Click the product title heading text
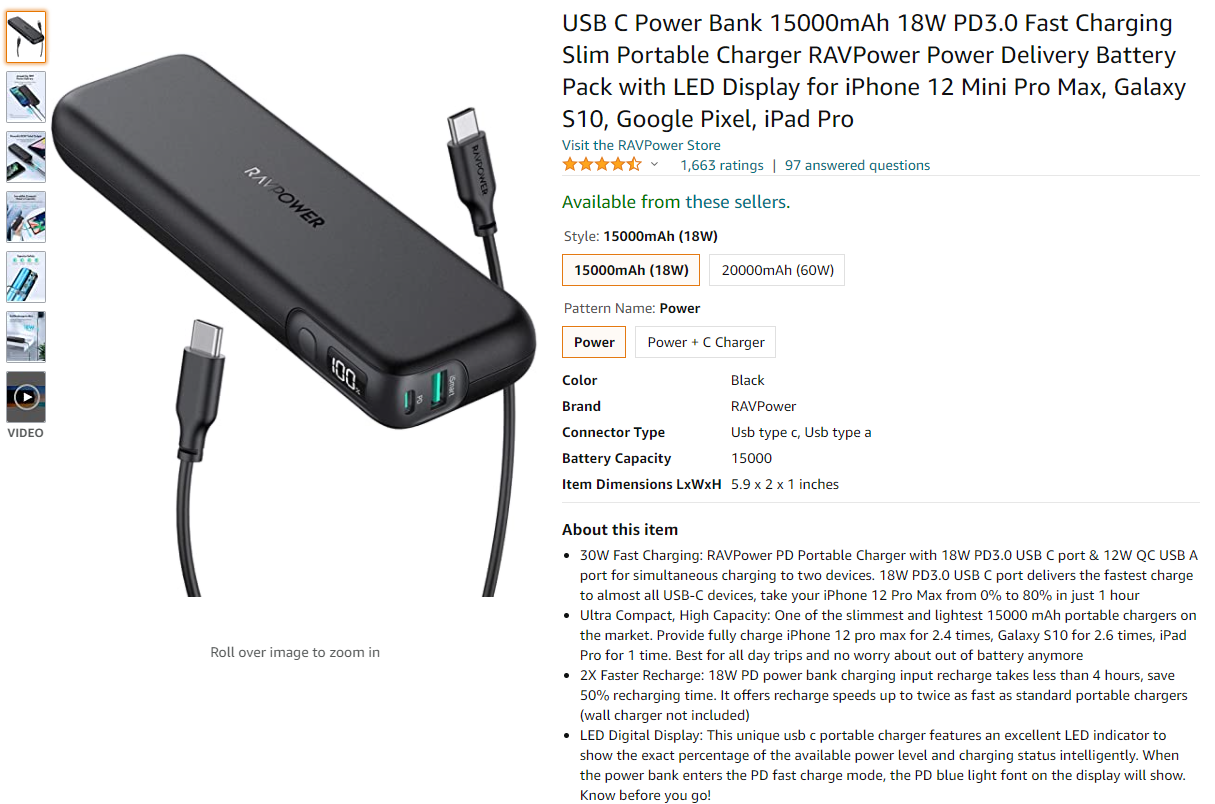 tap(874, 71)
